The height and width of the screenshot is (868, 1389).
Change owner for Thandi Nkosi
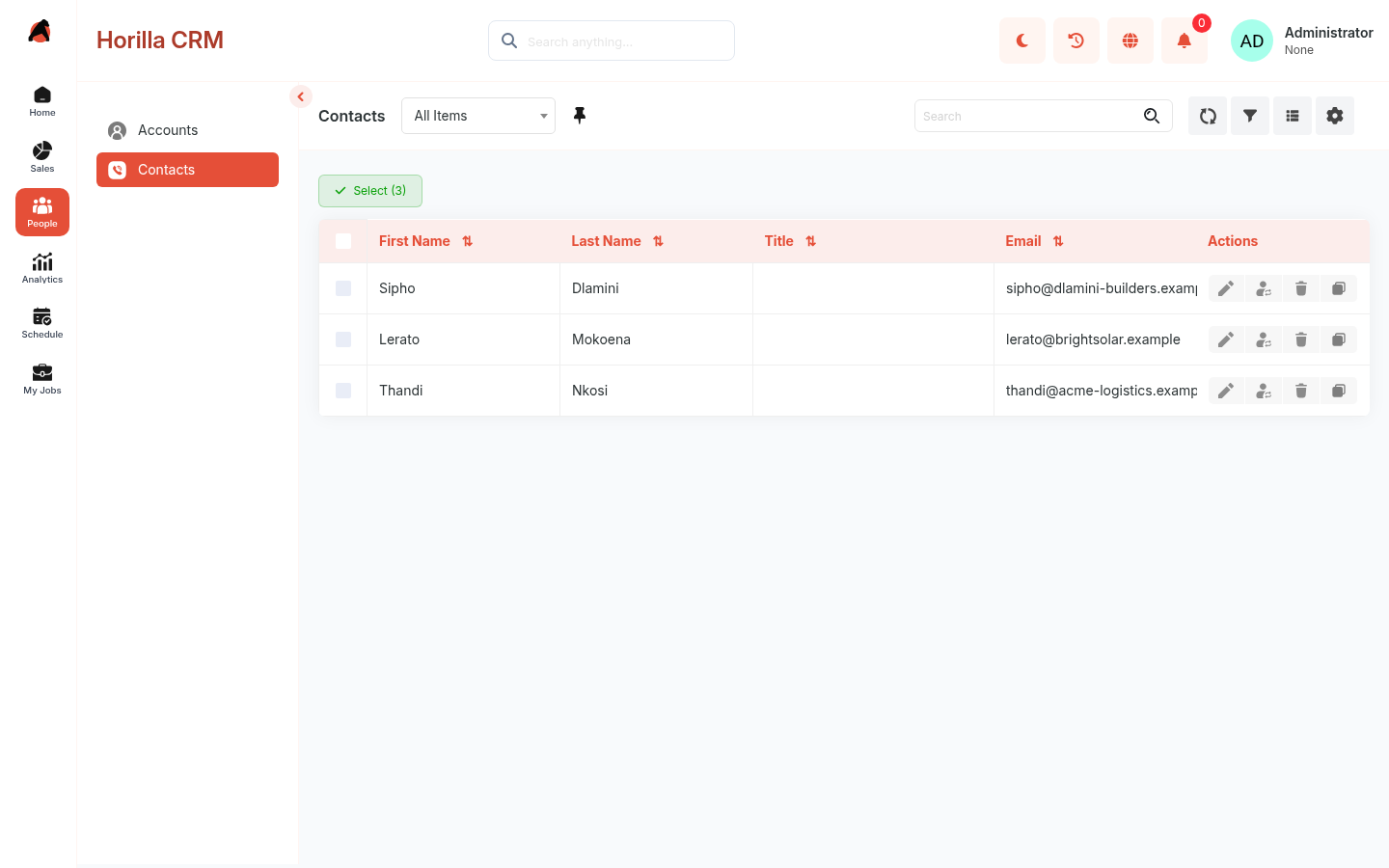[1264, 391]
